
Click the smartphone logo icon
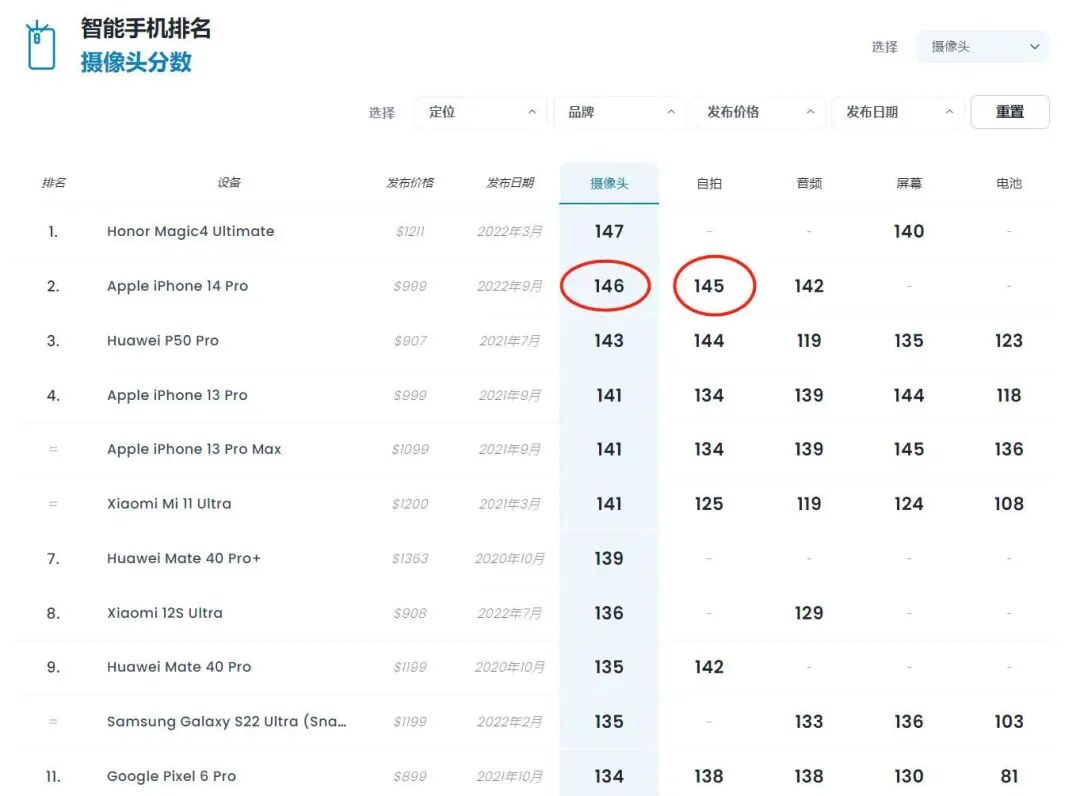pos(41,45)
